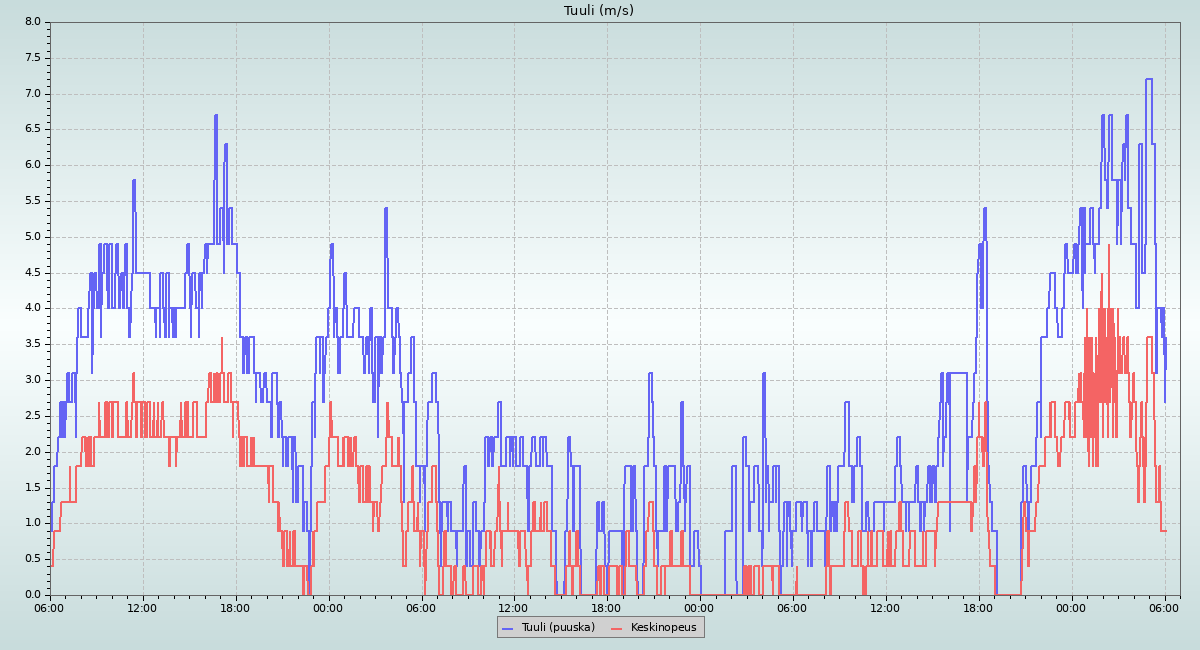Click the blue legend line marker

tap(507, 628)
